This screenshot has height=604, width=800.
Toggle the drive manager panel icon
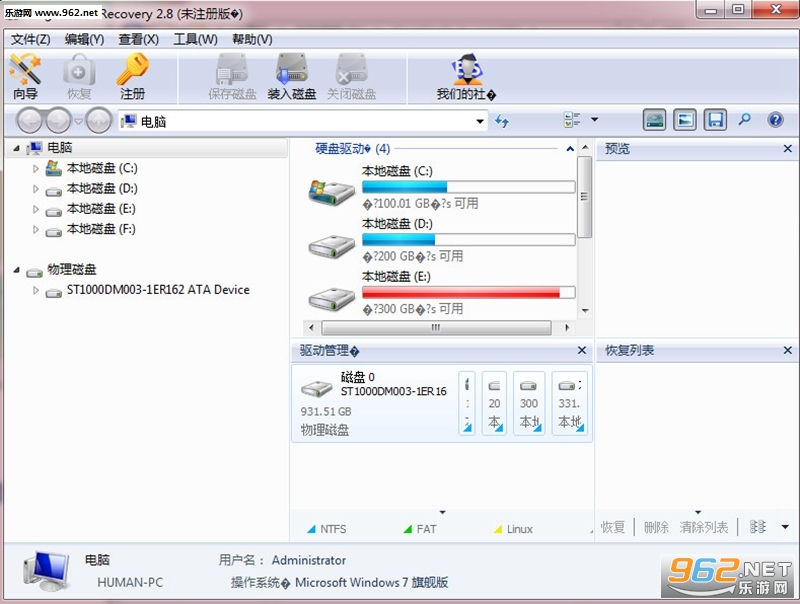[654, 120]
